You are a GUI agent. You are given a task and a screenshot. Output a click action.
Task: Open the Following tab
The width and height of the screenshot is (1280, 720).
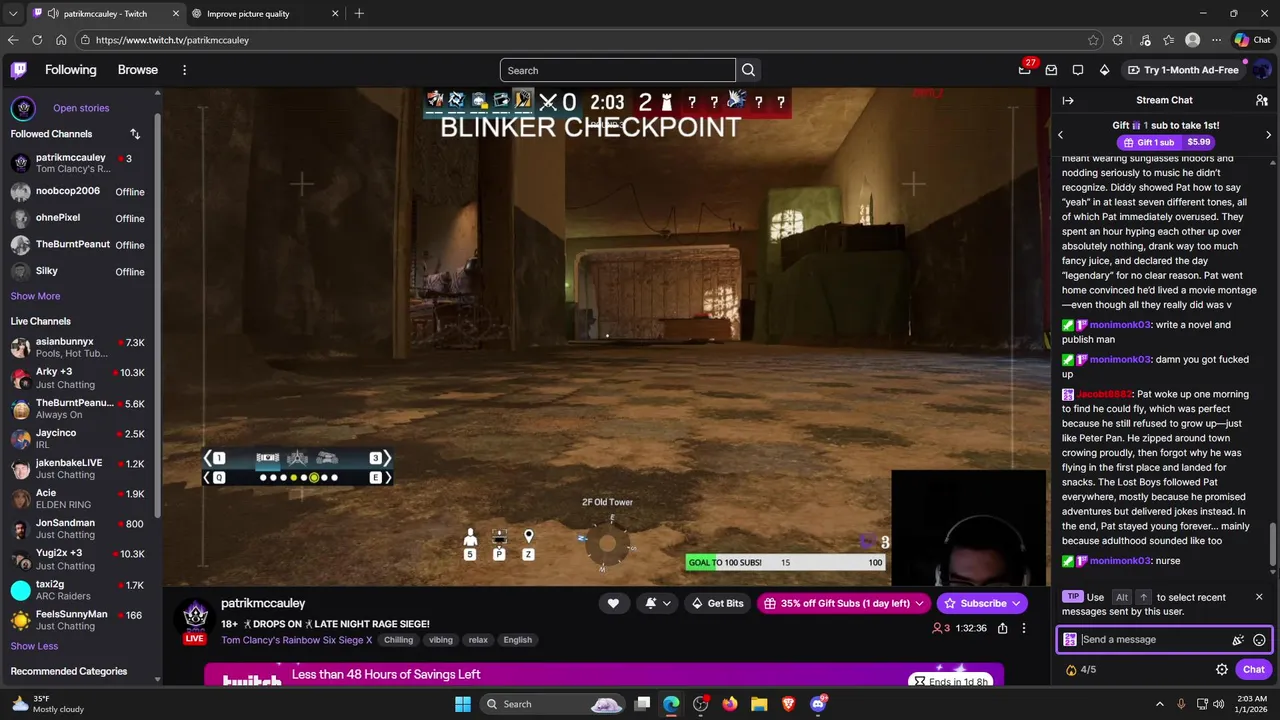(x=71, y=70)
